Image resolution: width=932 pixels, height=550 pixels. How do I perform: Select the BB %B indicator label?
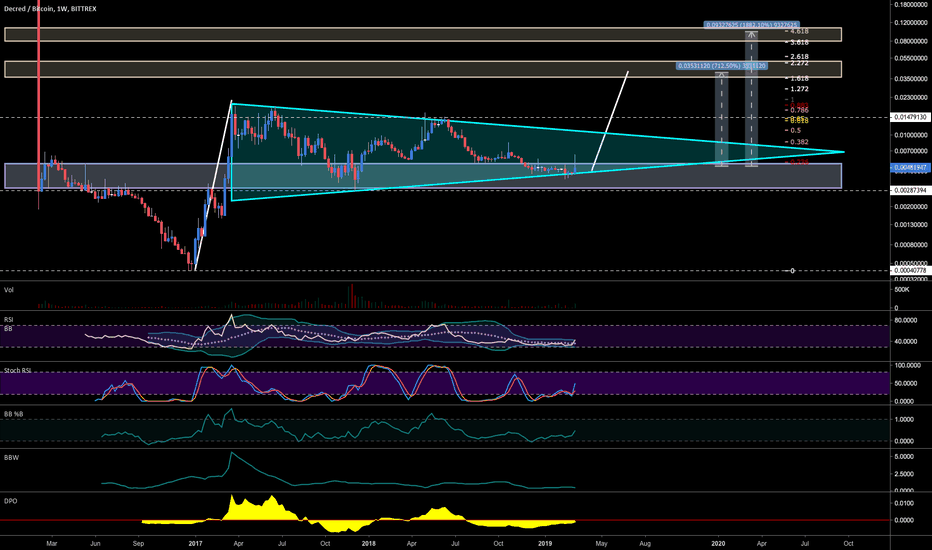click(x=13, y=414)
